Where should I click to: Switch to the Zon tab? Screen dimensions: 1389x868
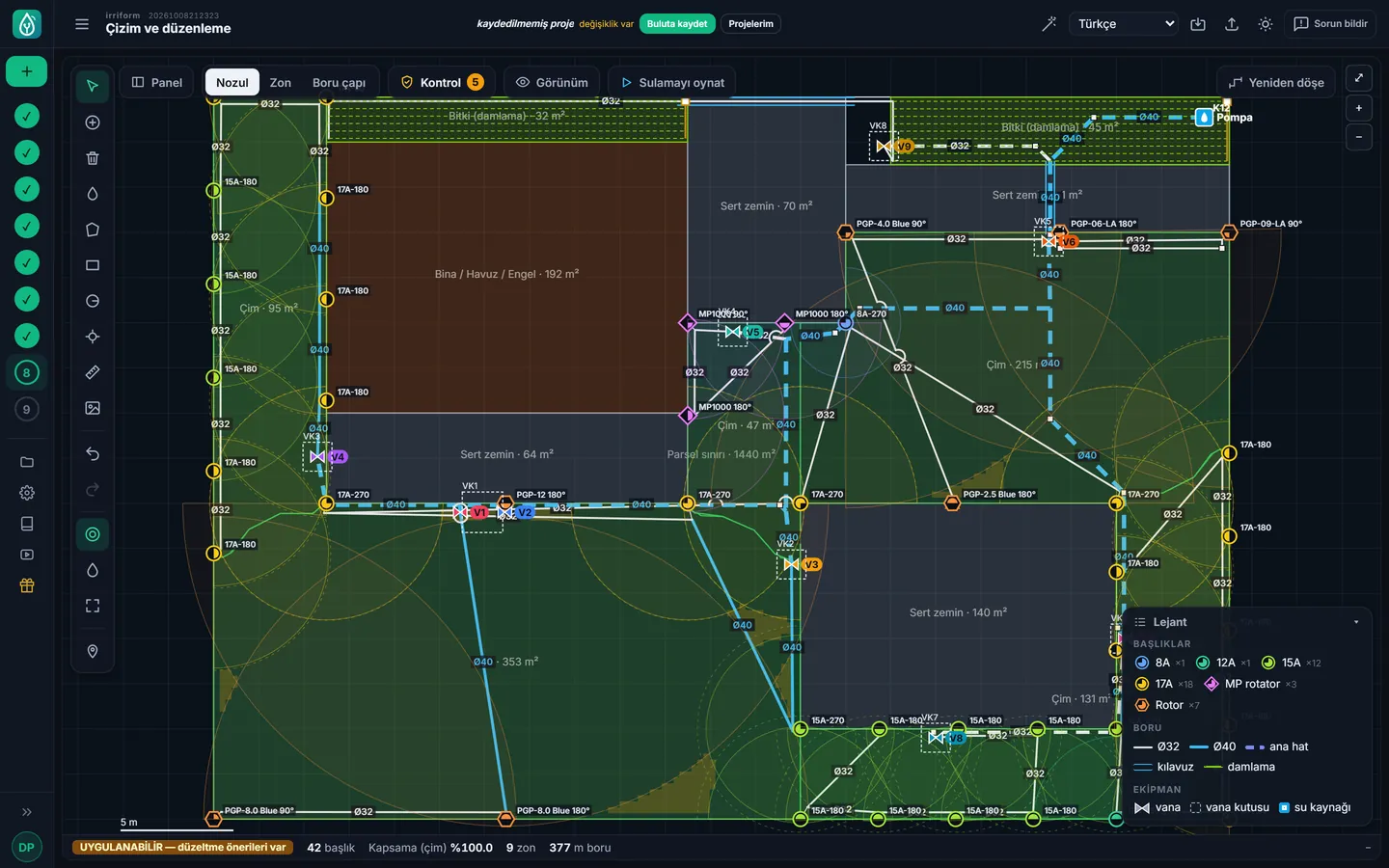point(281,82)
